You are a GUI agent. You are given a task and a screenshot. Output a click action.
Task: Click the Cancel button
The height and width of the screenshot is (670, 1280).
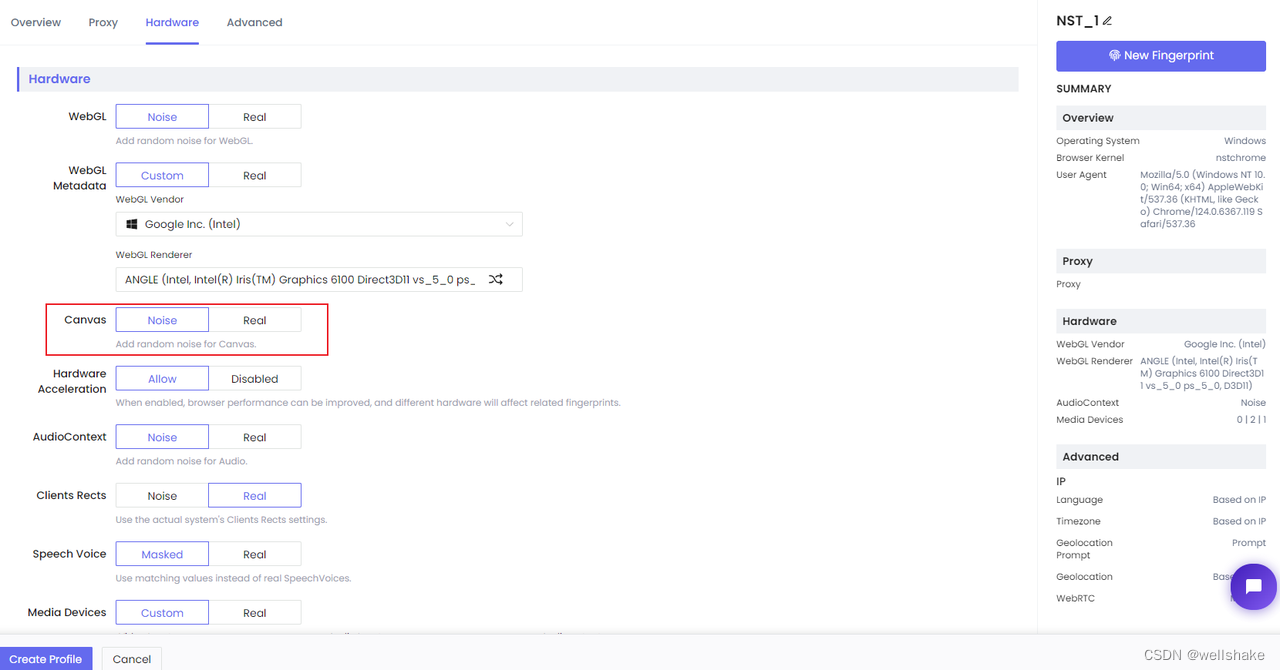tap(132, 659)
